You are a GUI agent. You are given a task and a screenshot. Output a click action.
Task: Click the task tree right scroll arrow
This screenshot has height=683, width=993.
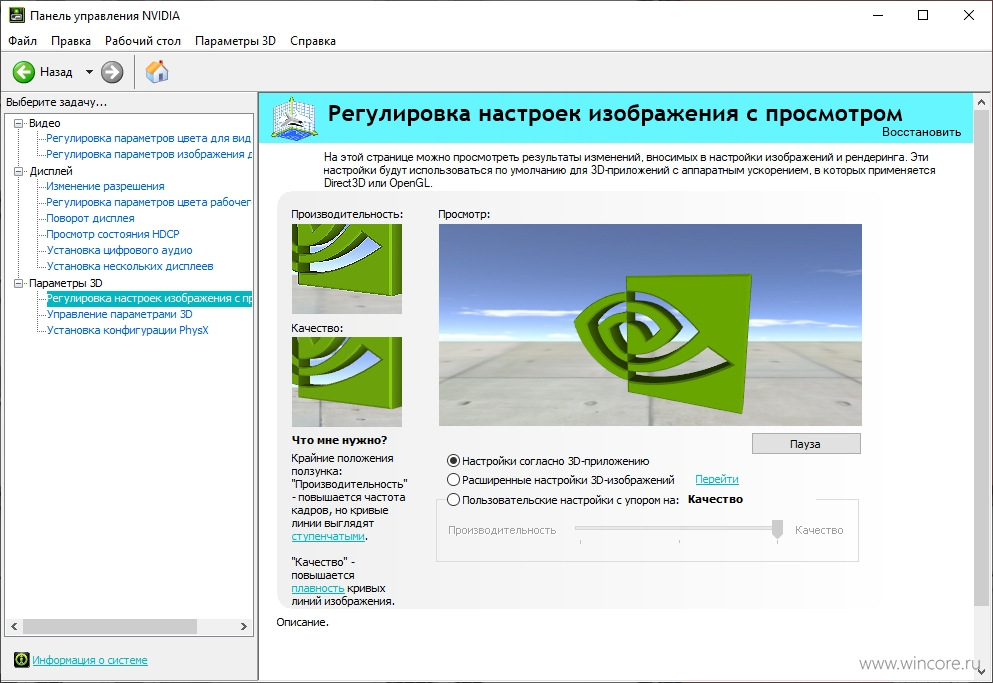pos(244,626)
